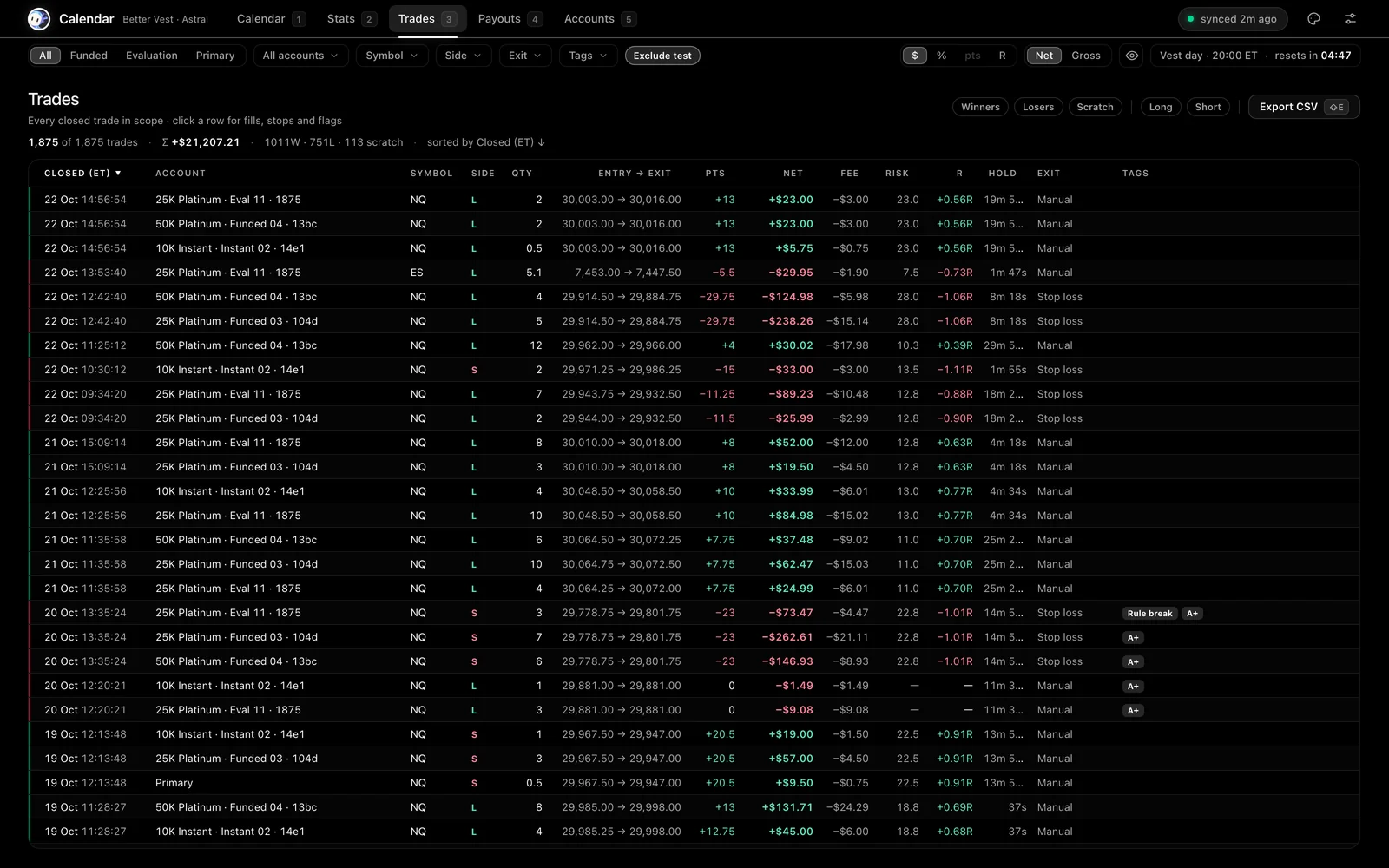Filter by Primary account scope
Viewport: 1389px width, 868px height.
(215, 56)
